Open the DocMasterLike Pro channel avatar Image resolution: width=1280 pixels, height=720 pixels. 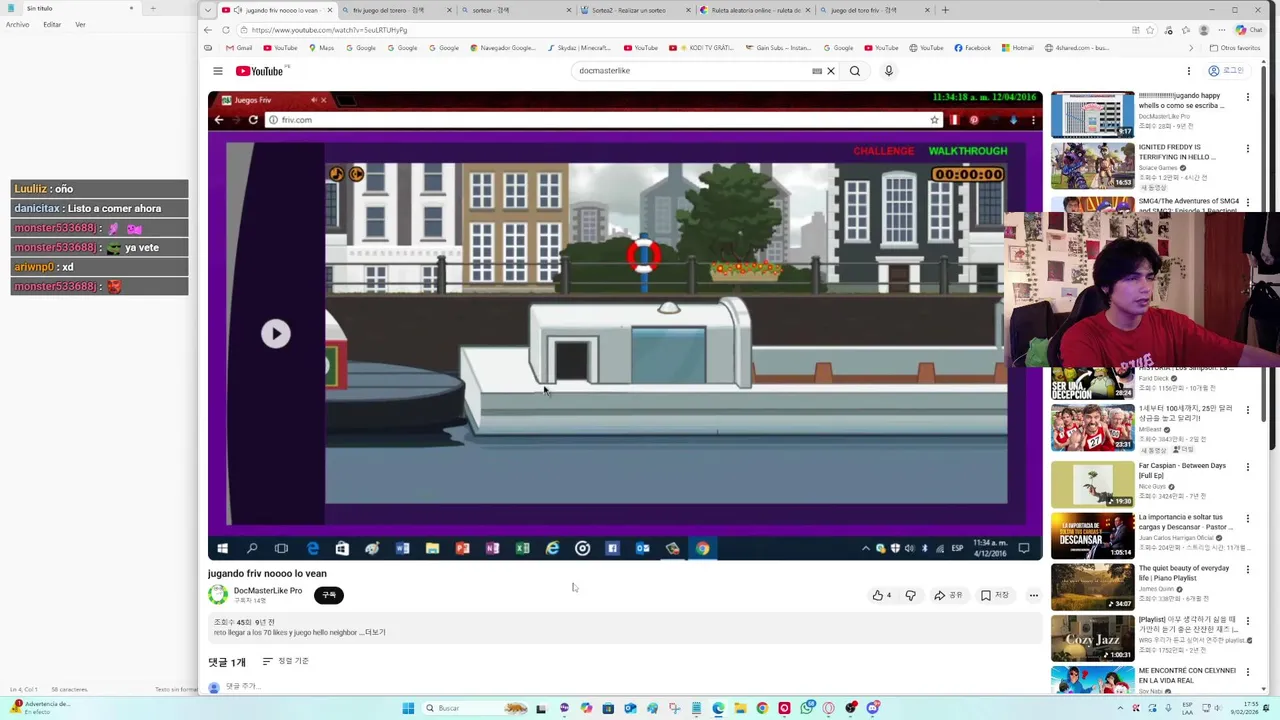point(217,595)
